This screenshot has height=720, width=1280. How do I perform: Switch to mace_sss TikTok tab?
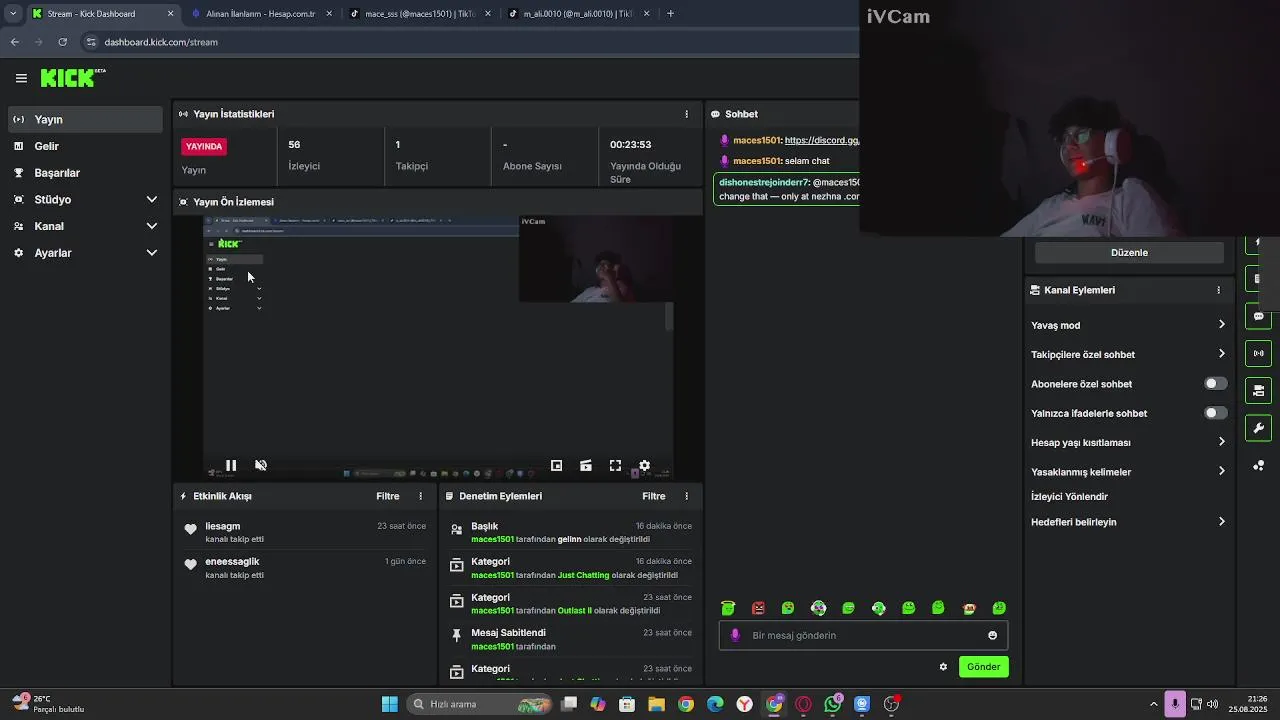[x=420, y=14]
